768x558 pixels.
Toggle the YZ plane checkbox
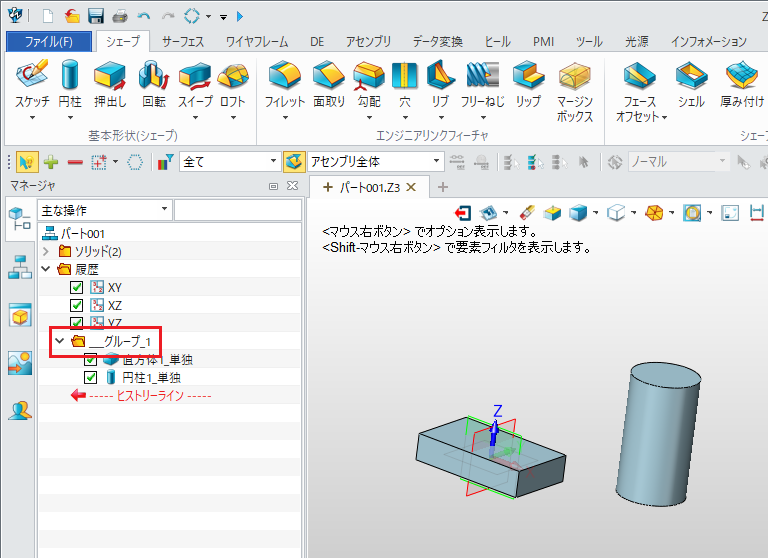coord(76,323)
